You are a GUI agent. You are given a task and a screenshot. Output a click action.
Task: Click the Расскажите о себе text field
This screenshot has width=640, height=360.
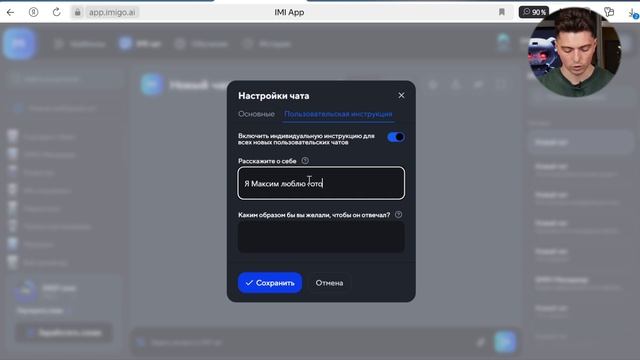coord(321,183)
